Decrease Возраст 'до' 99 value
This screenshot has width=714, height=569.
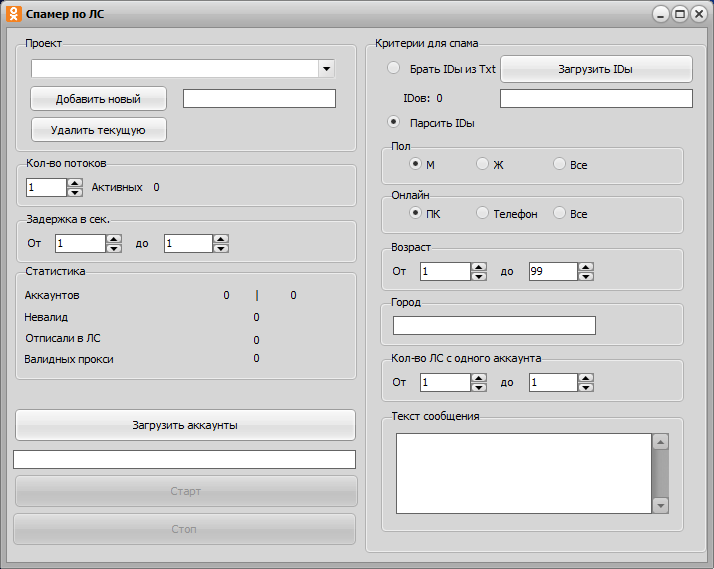point(586,276)
